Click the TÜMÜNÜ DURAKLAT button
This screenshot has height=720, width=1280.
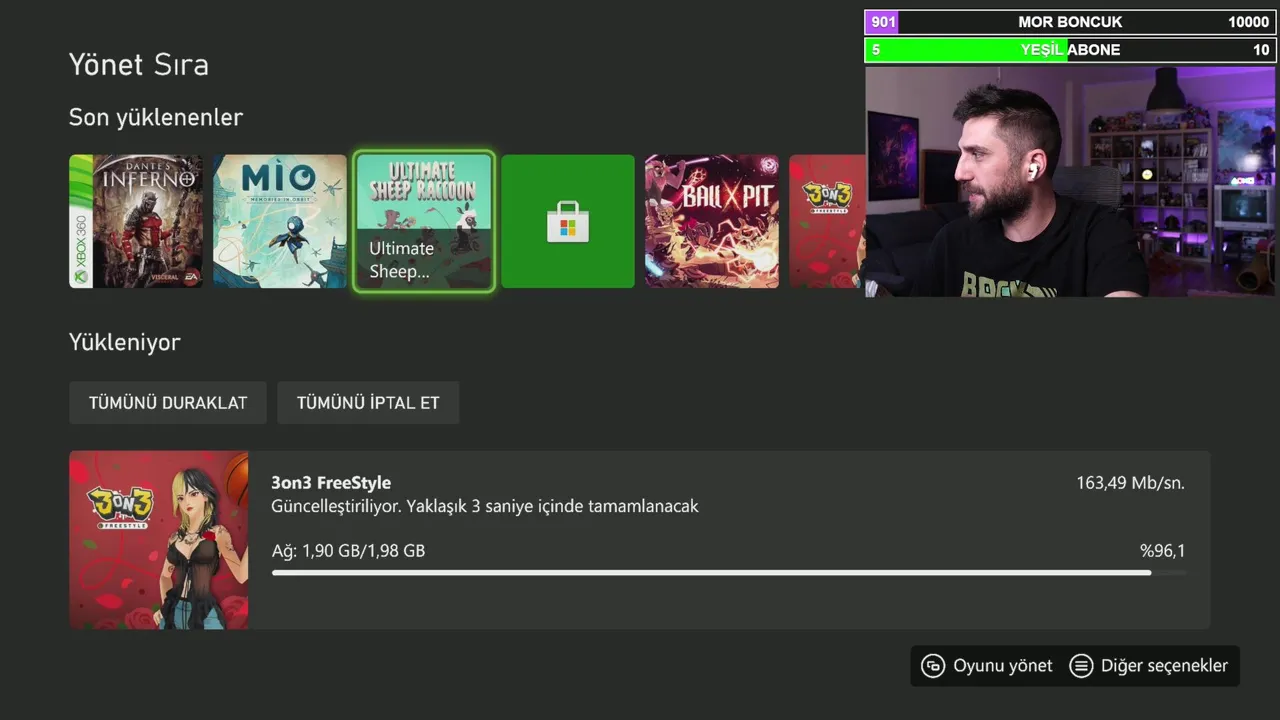168,403
